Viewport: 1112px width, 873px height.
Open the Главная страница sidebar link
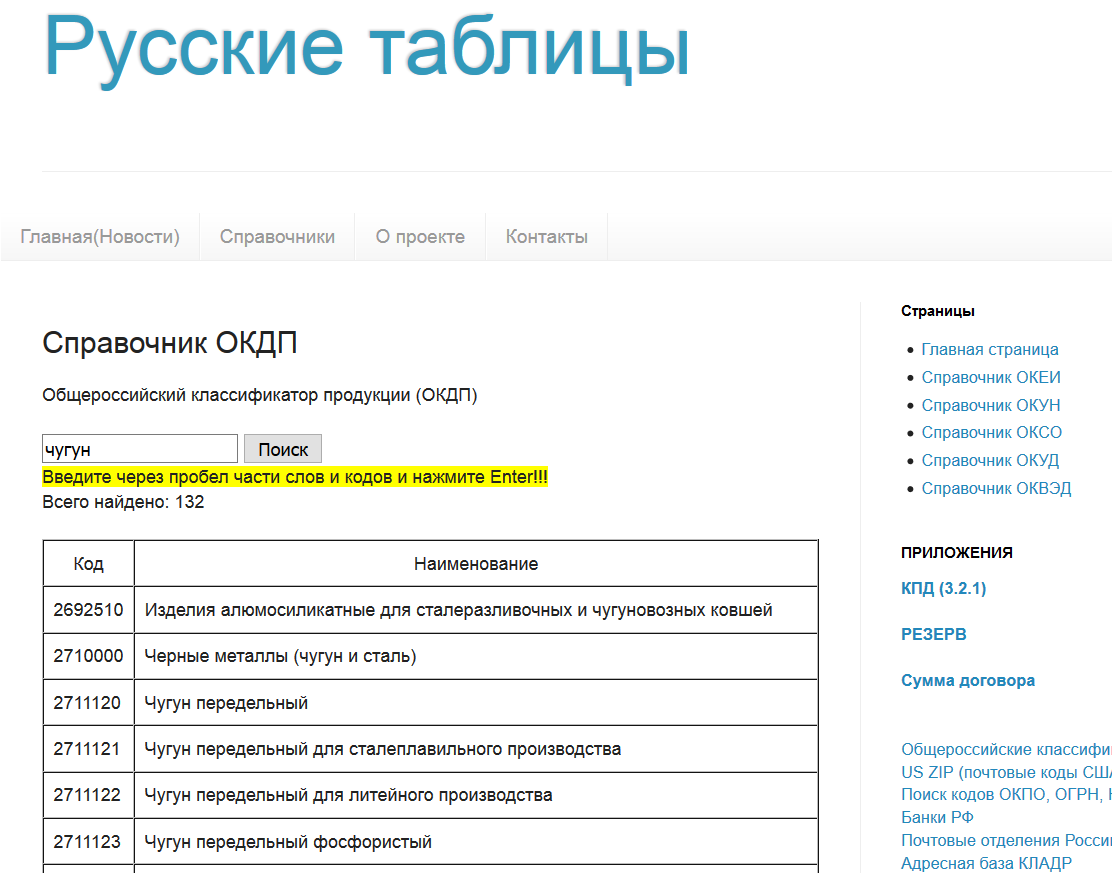pos(990,349)
